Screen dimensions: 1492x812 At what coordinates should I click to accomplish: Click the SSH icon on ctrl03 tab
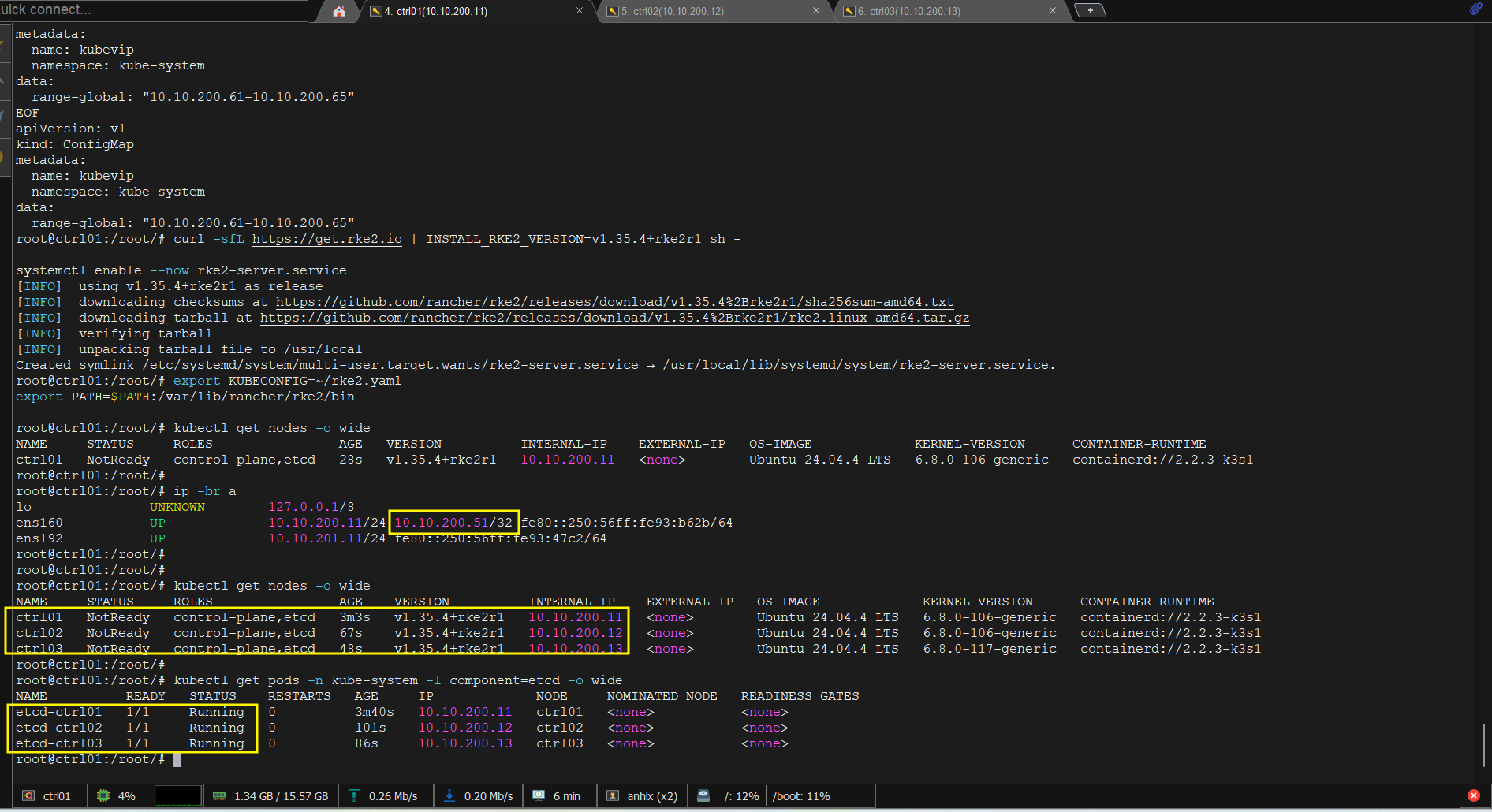coord(849,11)
